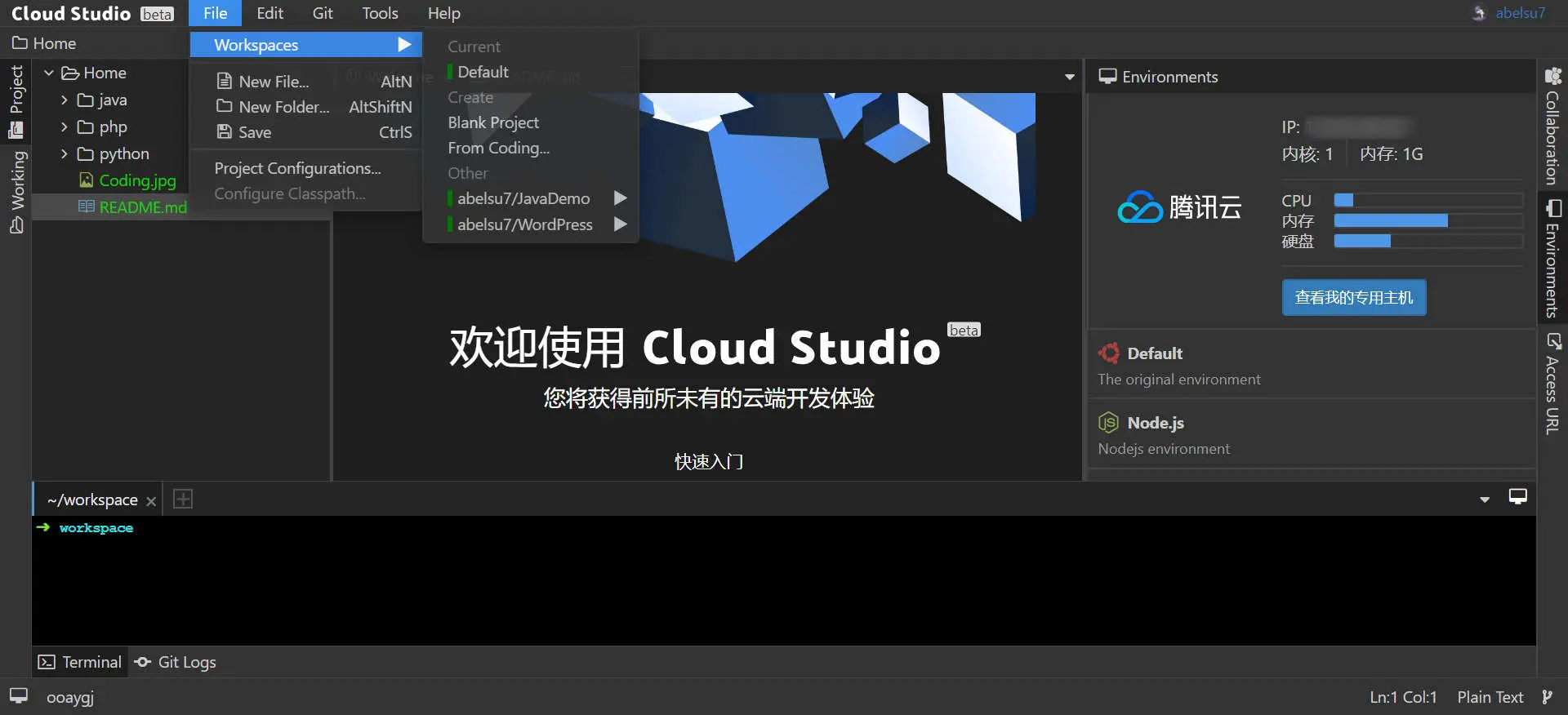Collapse the Home folder in tree
1568x715 pixels.
(49, 73)
